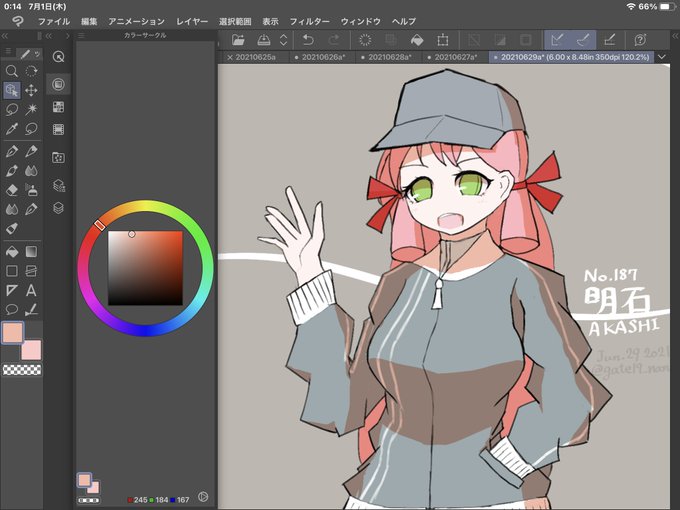The width and height of the screenshot is (680, 510).
Task: Open the 表示 menu
Action: (x=270, y=21)
